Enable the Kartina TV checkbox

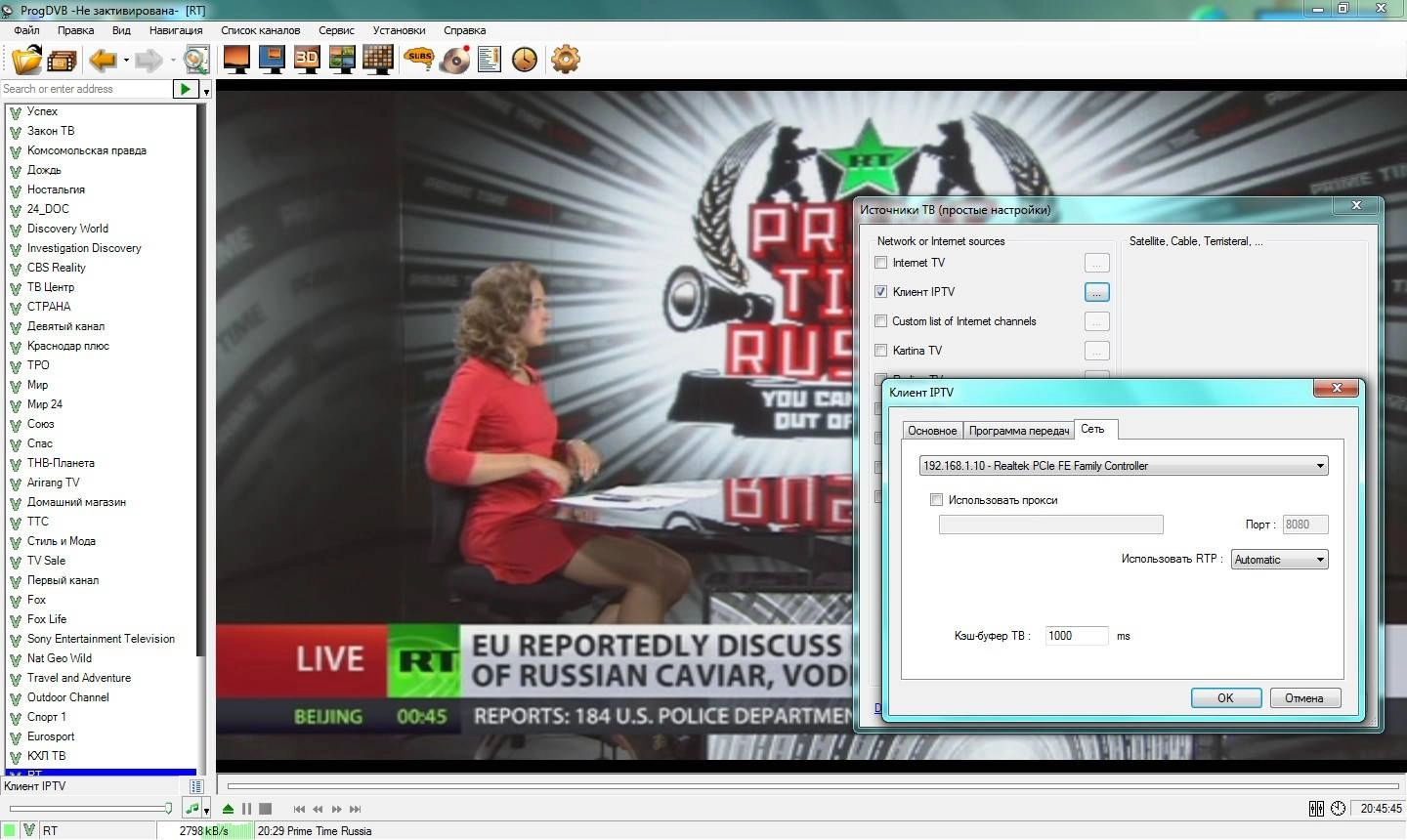pyautogui.click(x=881, y=351)
